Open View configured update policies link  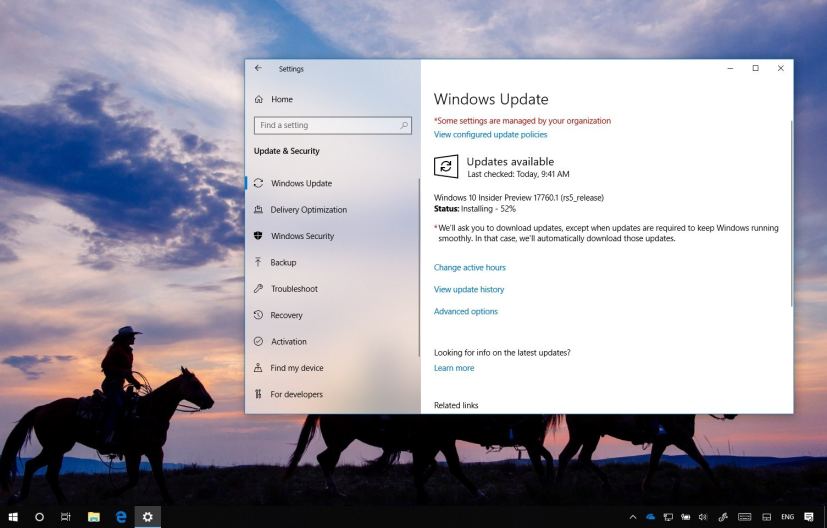tap(491, 135)
